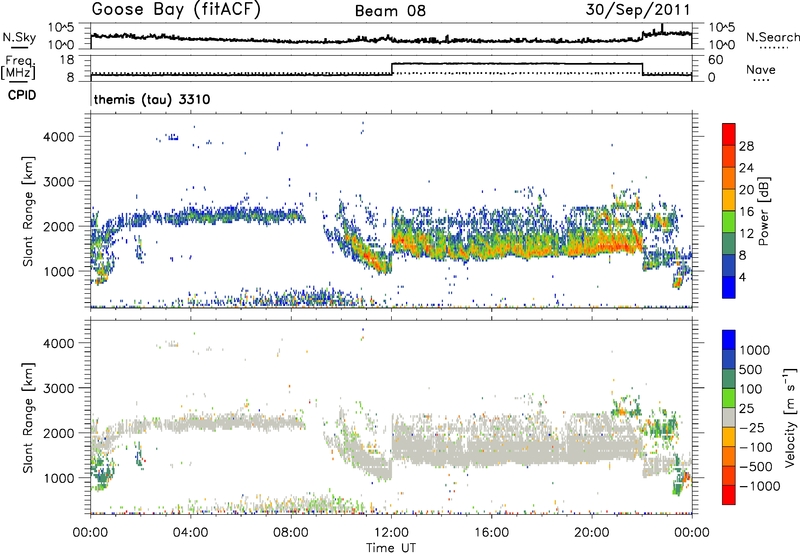Click the "20:00" time tick label
The width and height of the screenshot is (800, 554).
pyautogui.click(x=591, y=533)
